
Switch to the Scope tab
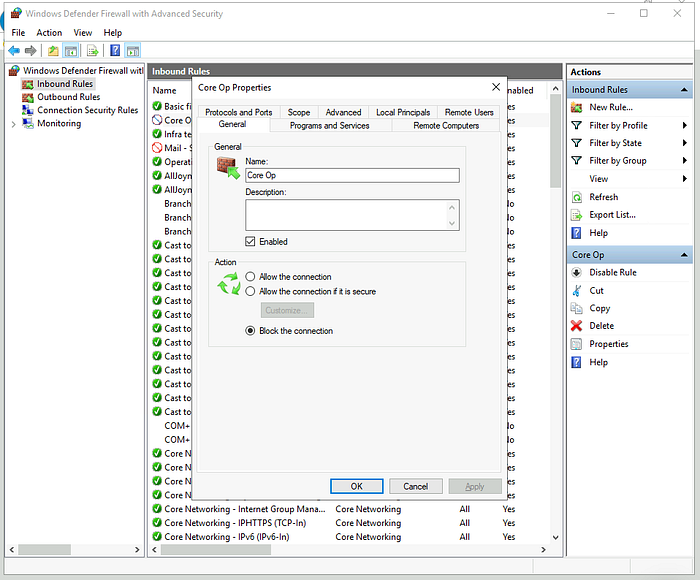(299, 113)
